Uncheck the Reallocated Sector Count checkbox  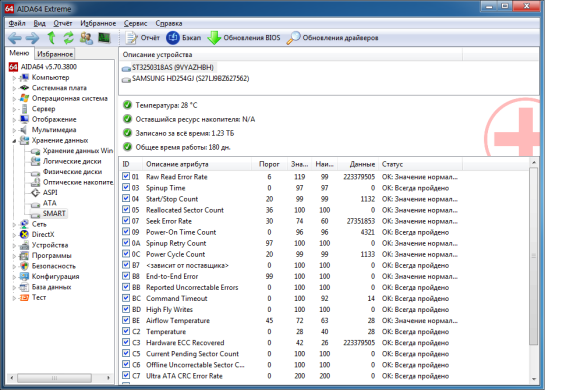126,210
